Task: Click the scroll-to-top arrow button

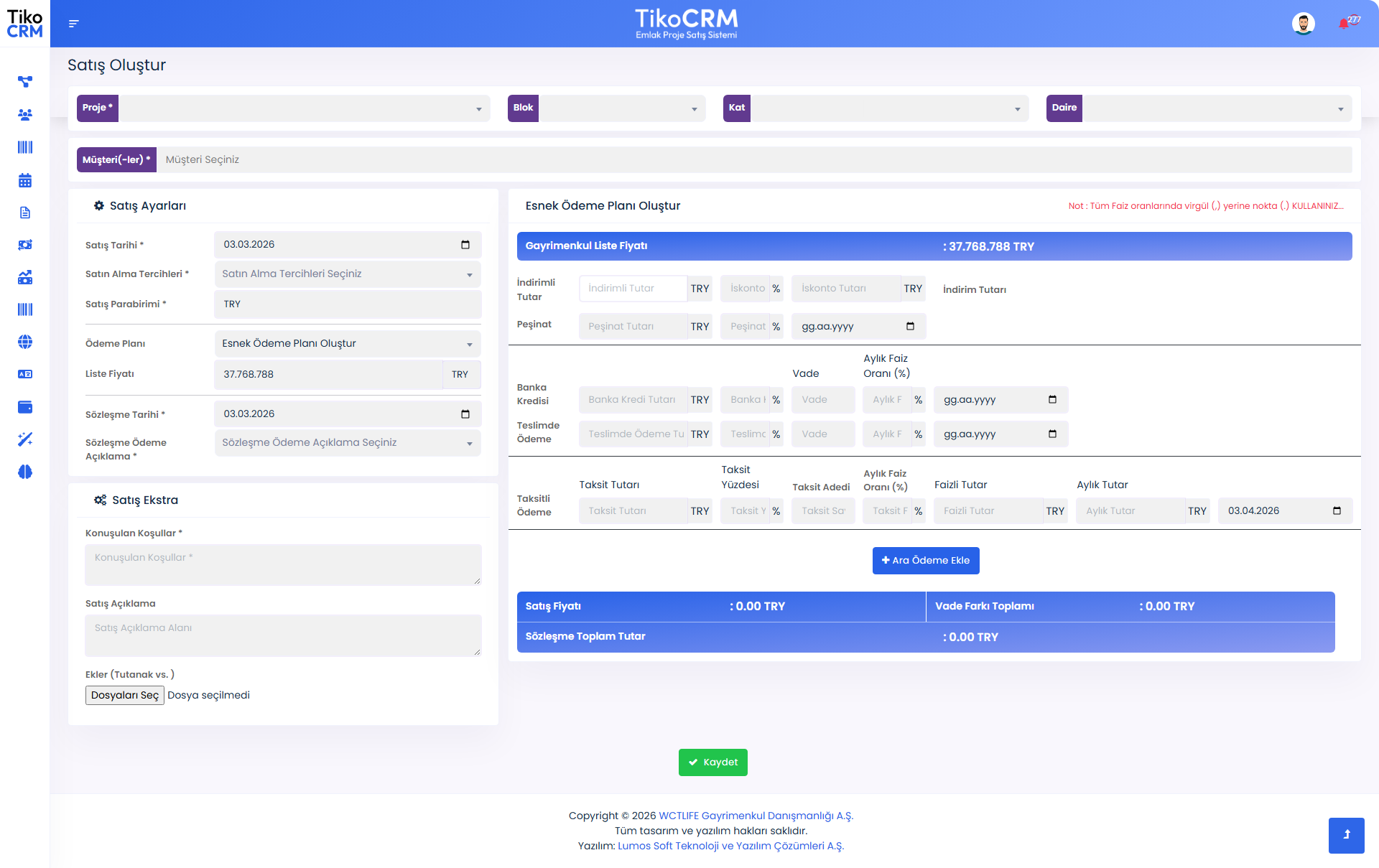Action: tap(1346, 835)
